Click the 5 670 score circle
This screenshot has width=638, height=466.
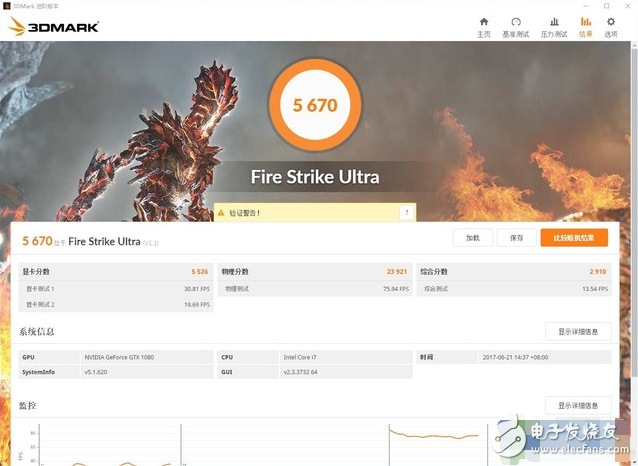click(314, 106)
